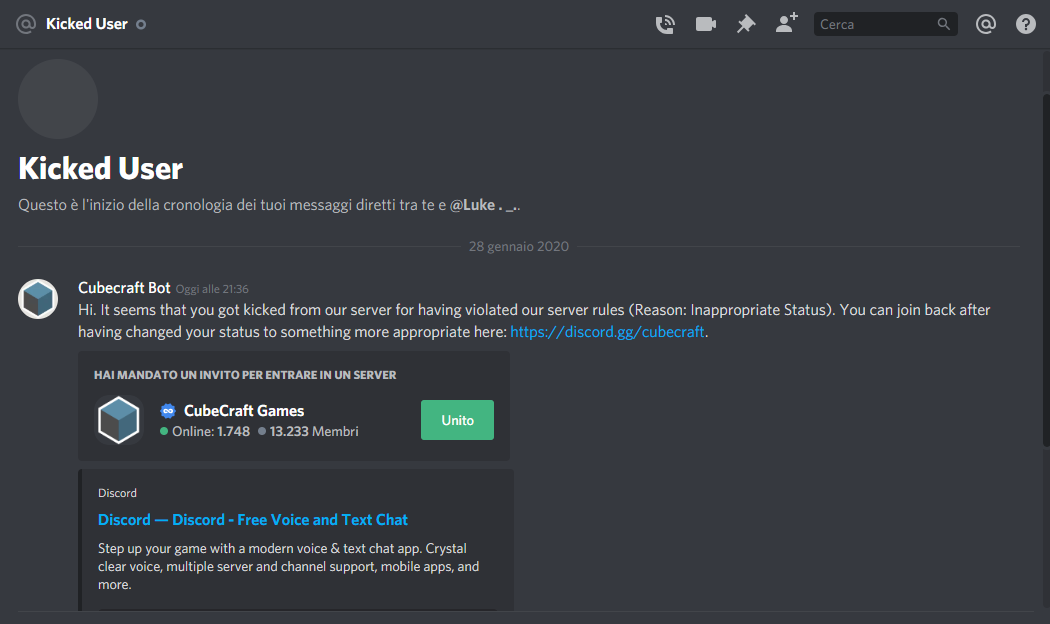Viewport: 1050px width, 624px height.
Task: Click the Discord provider label in embed
Action: click(117, 493)
